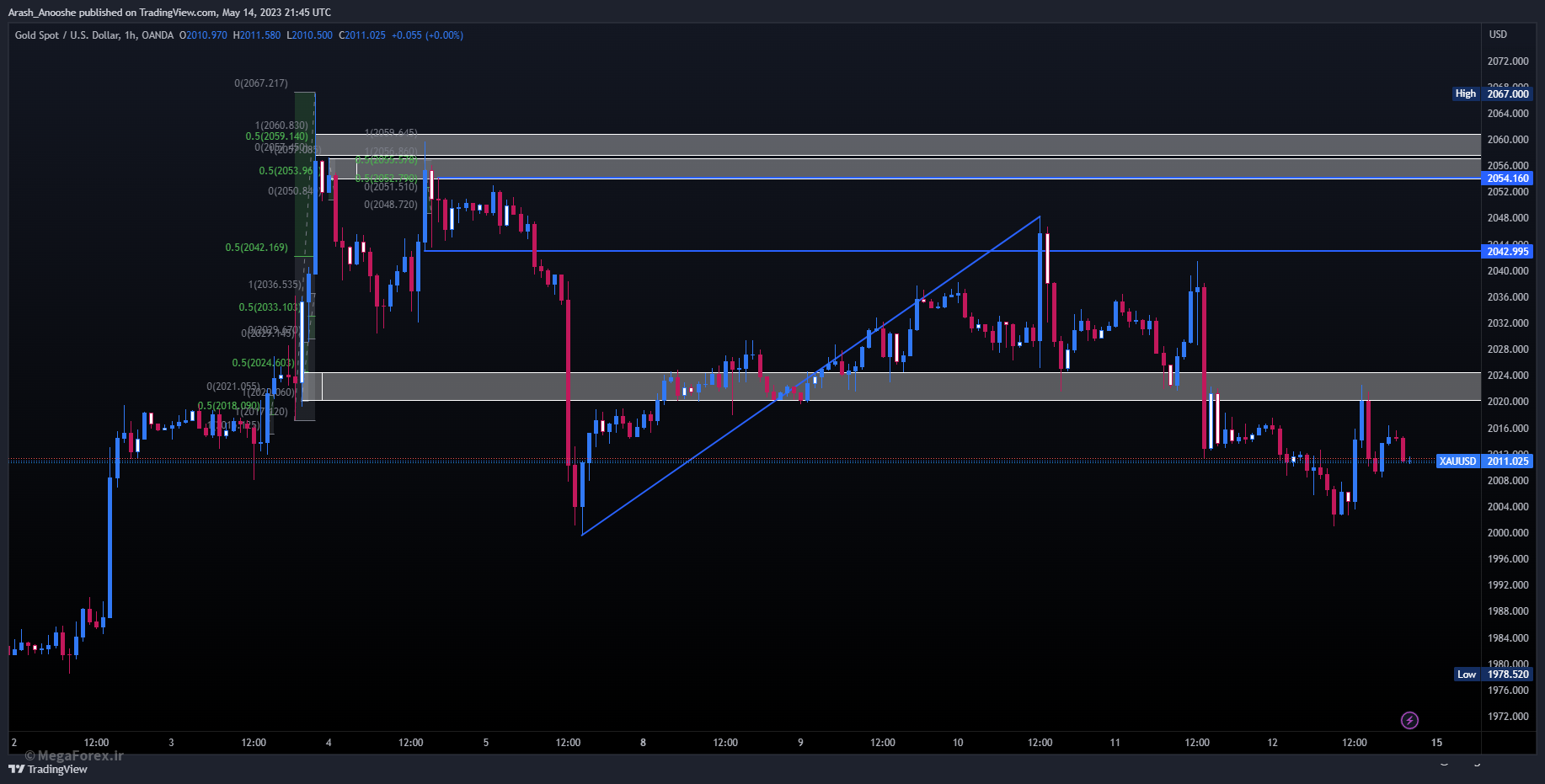Select the XAUUSD current price tag

(1457, 461)
